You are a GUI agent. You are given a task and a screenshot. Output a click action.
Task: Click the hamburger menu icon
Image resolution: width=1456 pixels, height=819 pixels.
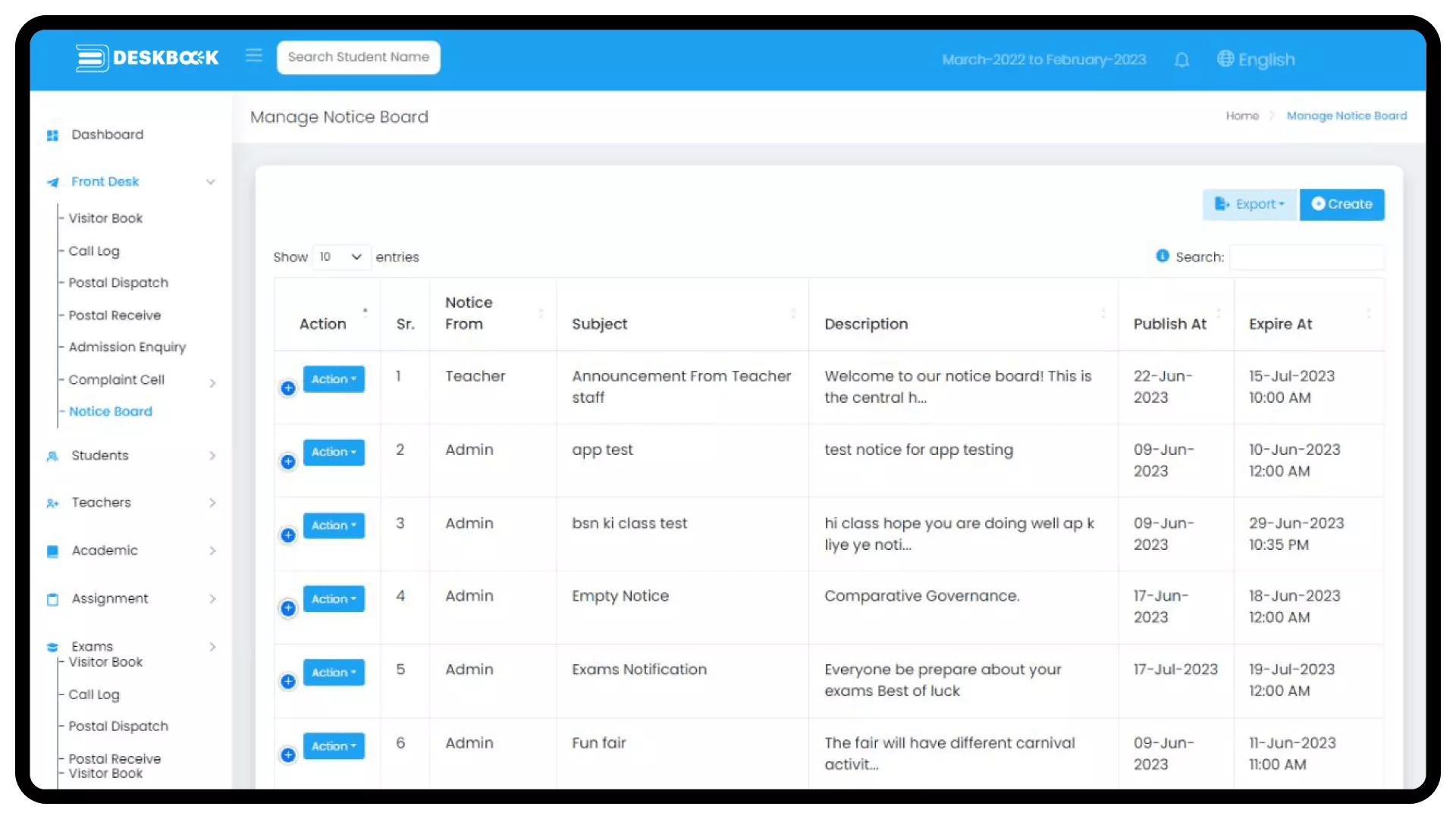(253, 56)
